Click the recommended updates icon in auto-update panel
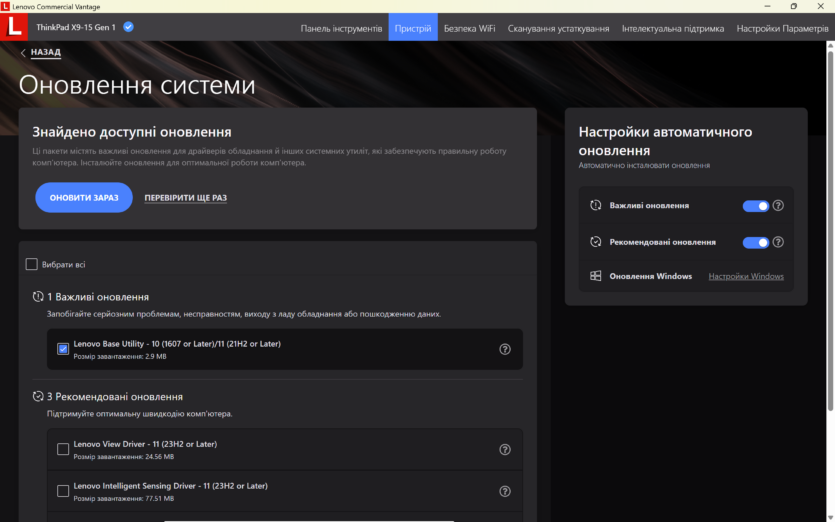Viewport: 835px width, 522px height. pos(595,242)
